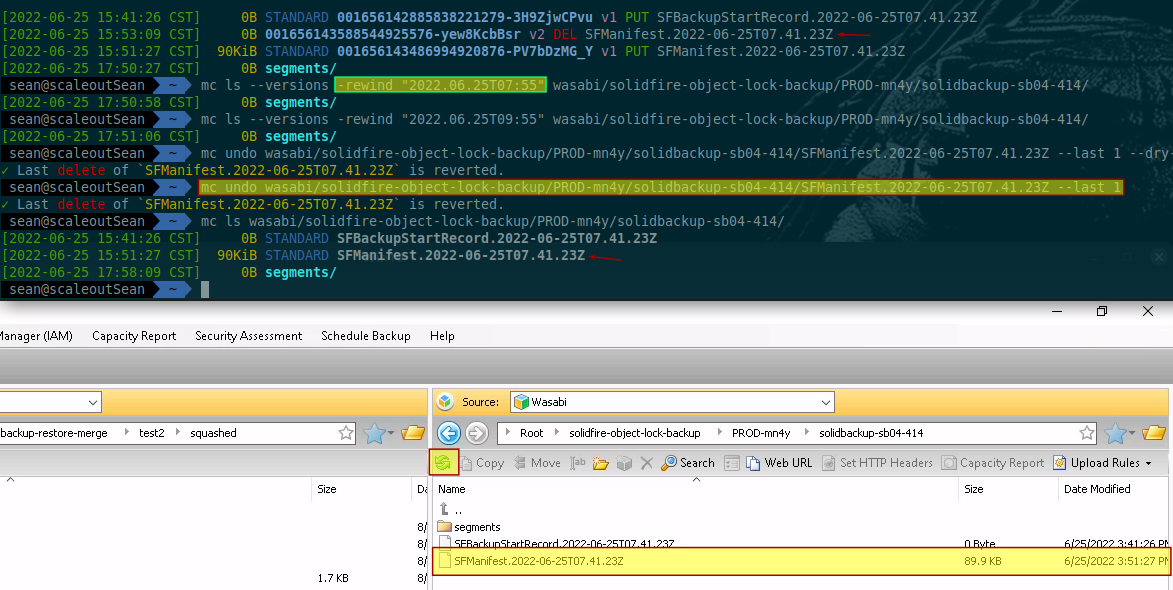
Task: Click the 1.7 KB size in left pane
Action: pyautogui.click(x=333, y=578)
